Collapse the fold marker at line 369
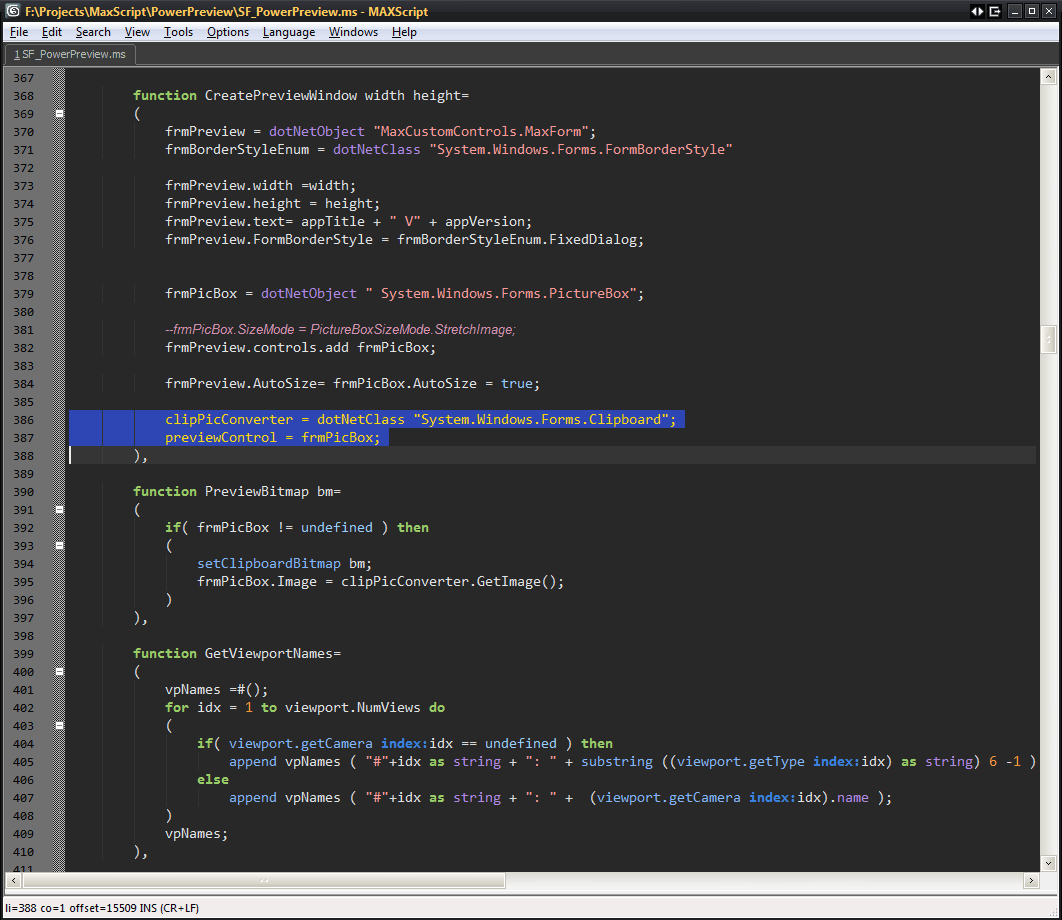1062x920 pixels. [x=59, y=114]
